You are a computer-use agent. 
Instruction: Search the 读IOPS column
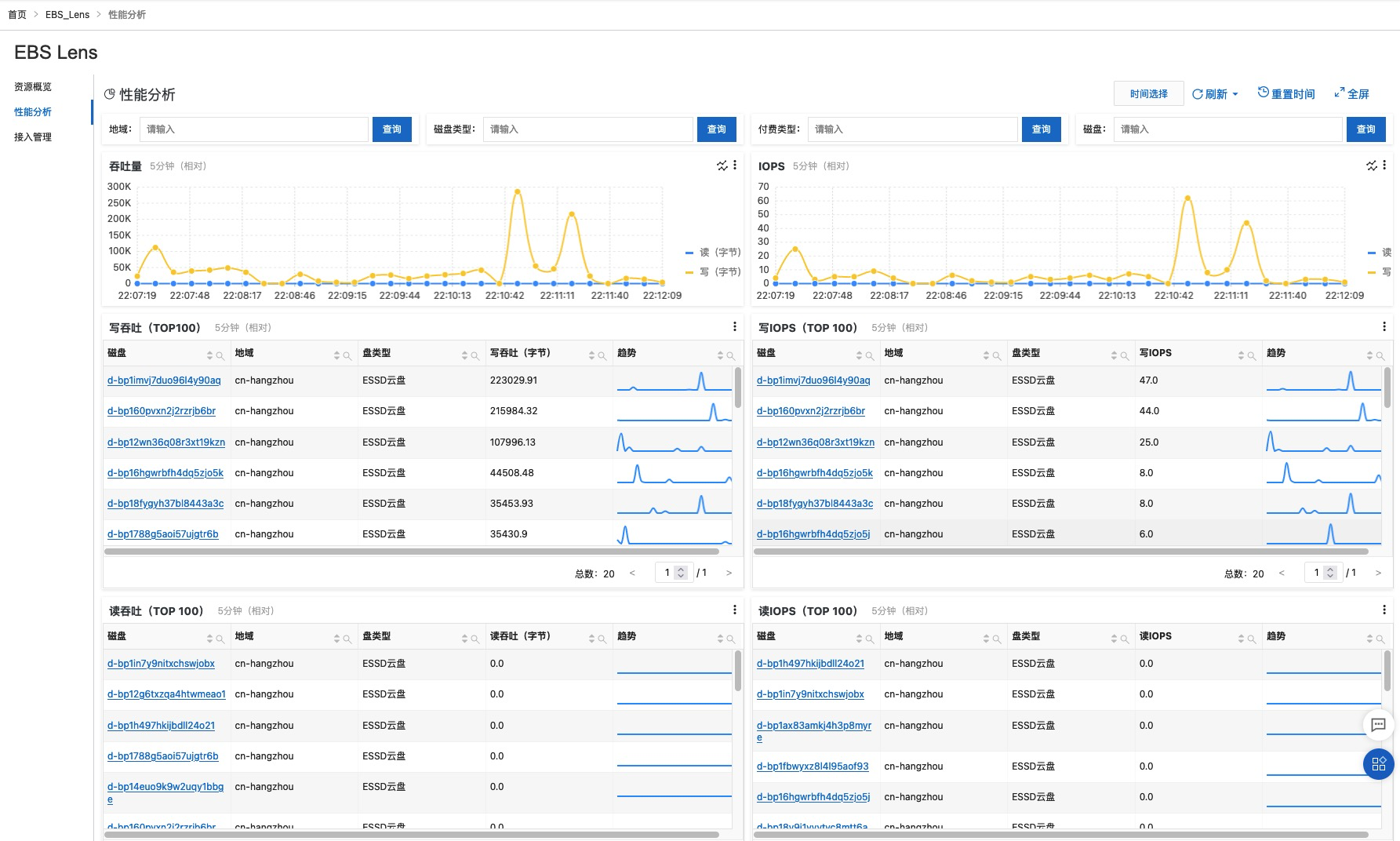(1252, 639)
